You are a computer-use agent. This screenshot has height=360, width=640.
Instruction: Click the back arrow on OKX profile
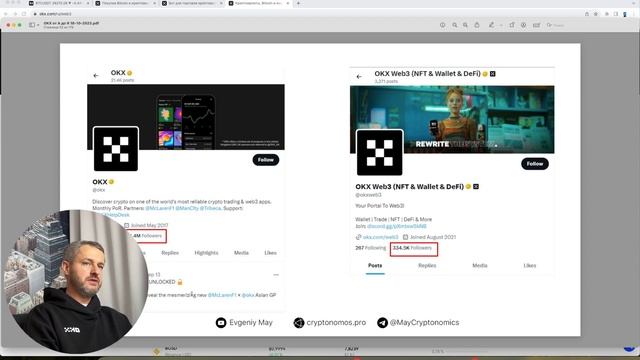(96, 76)
